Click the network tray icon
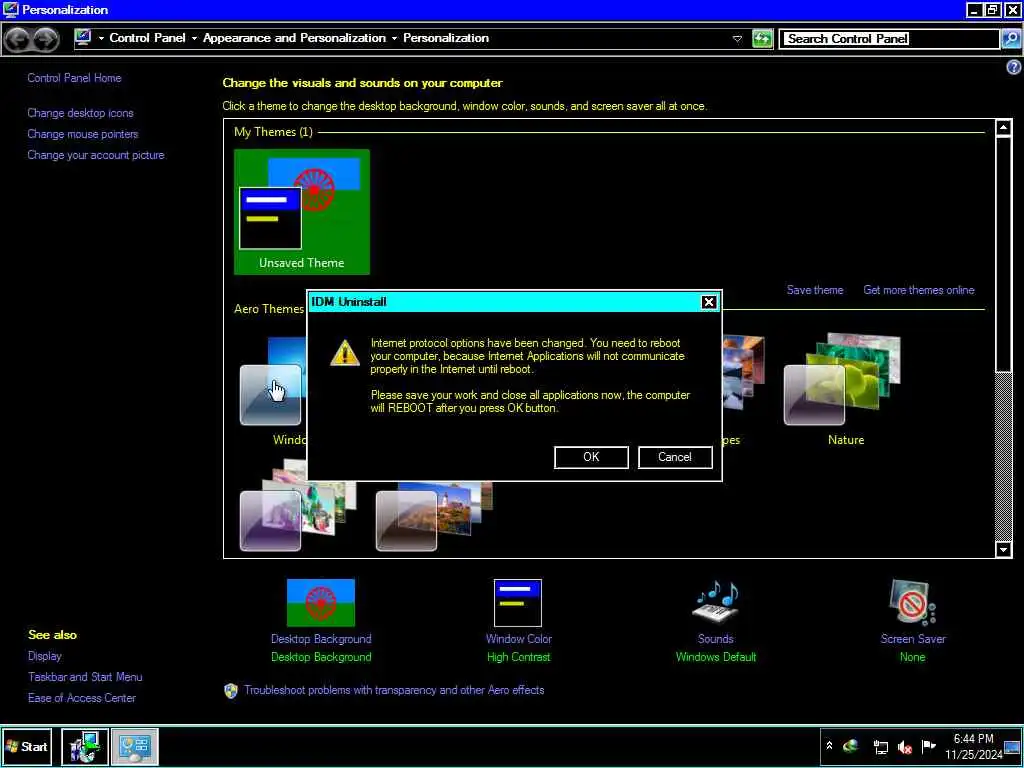Screen dimensions: 1024x768 (880, 747)
